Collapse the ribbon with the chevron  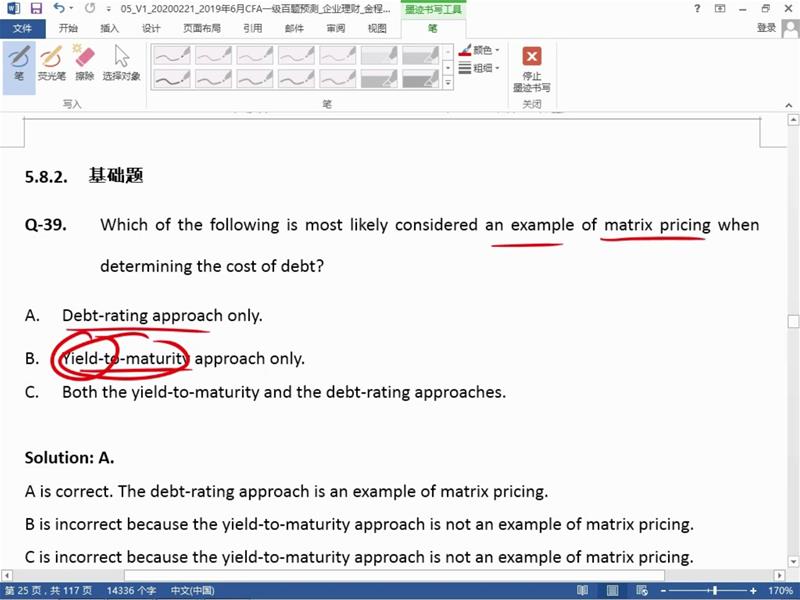pyautogui.click(x=789, y=105)
